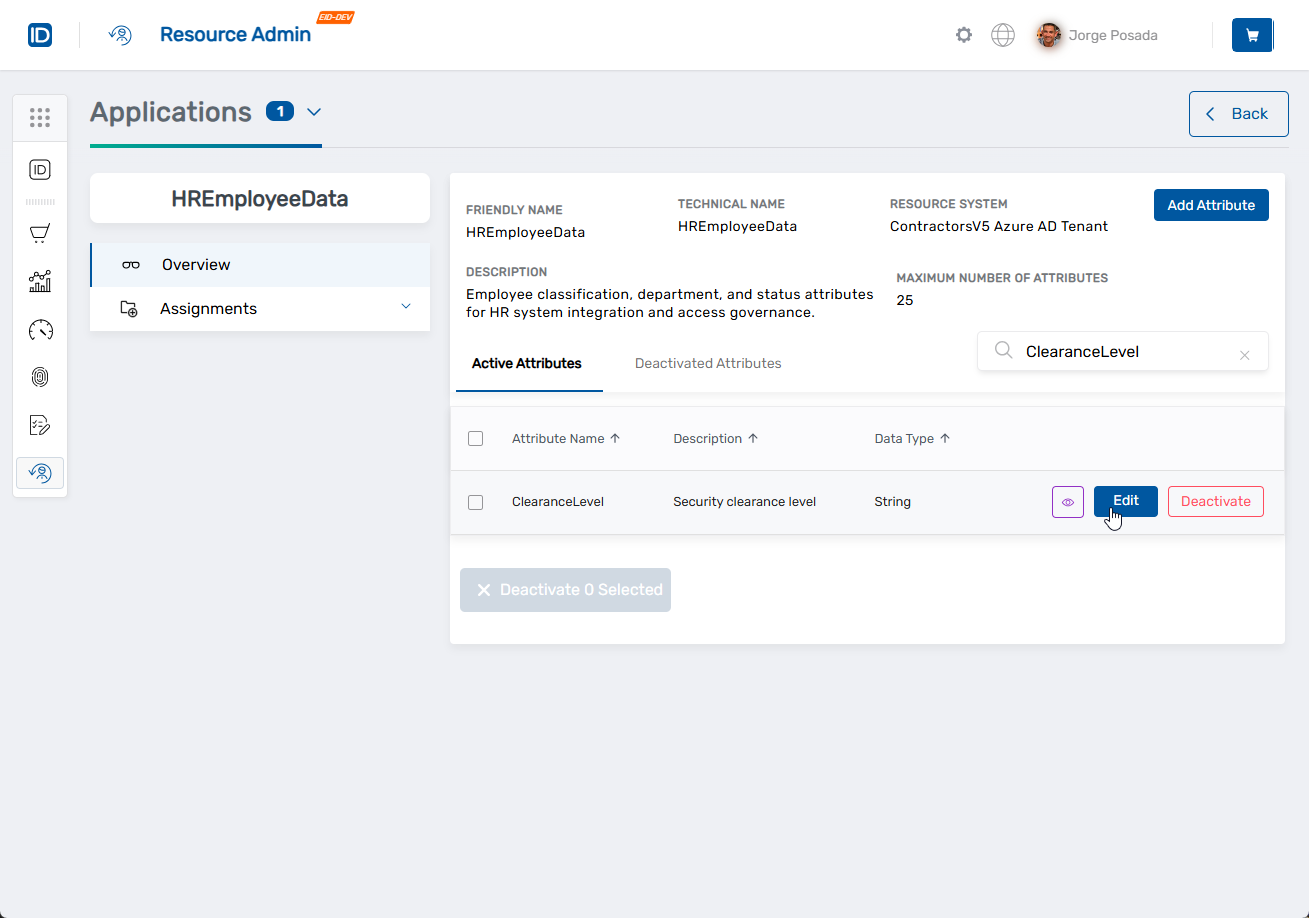Switch to Deactivated Attributes tab

(708, 363)
